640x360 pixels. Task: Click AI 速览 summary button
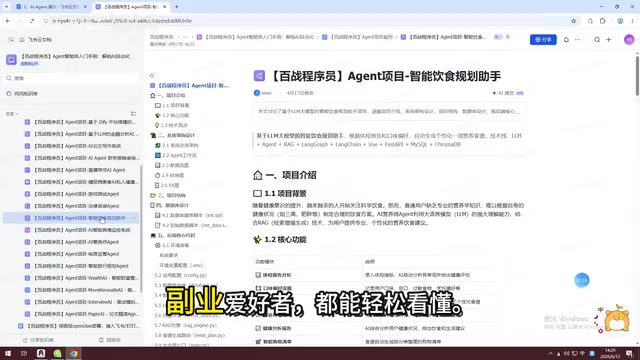508,93
